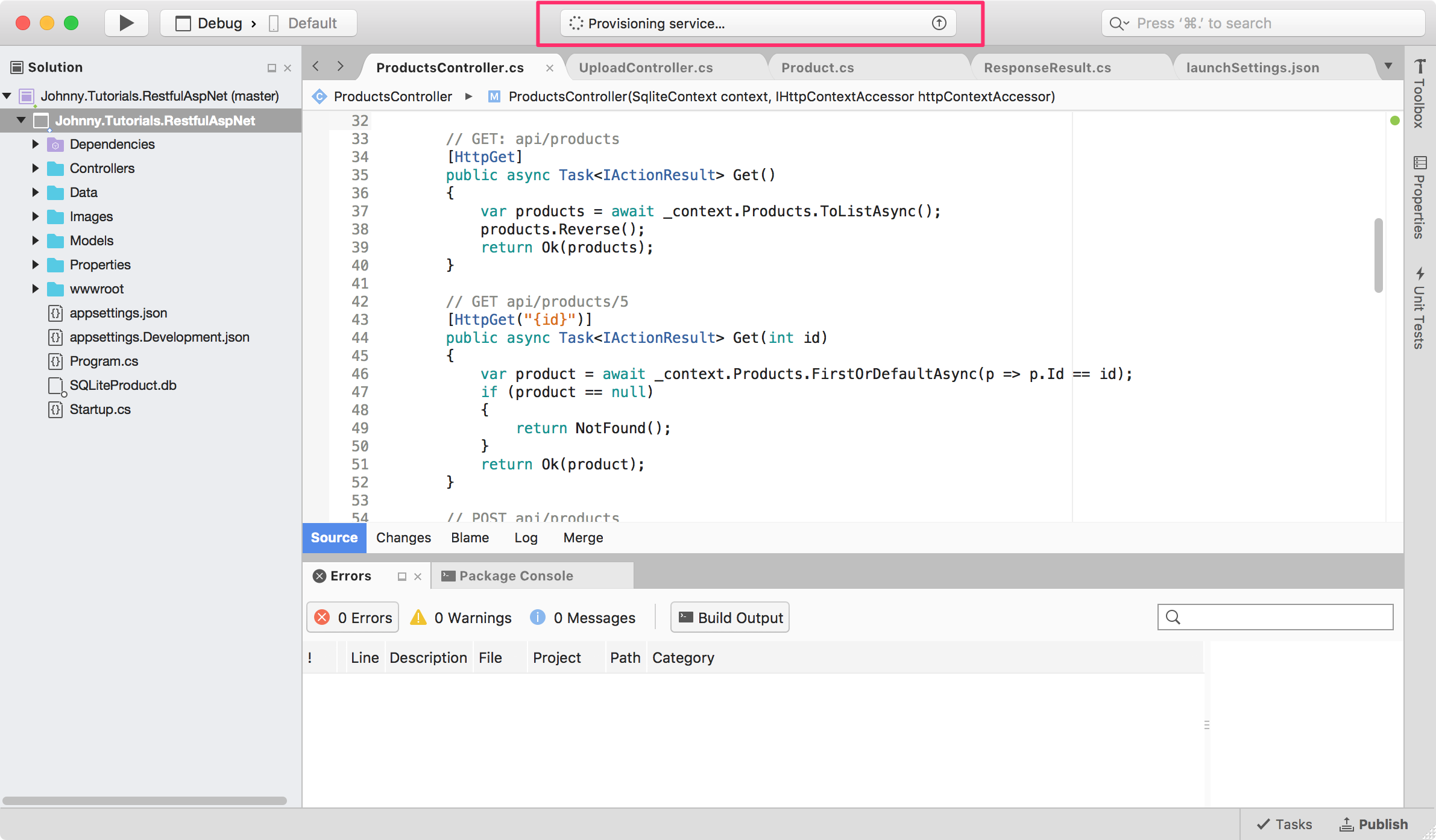1436x840 pixels.
Task: Click the green status indicator dot
Action: point(1394,121)
